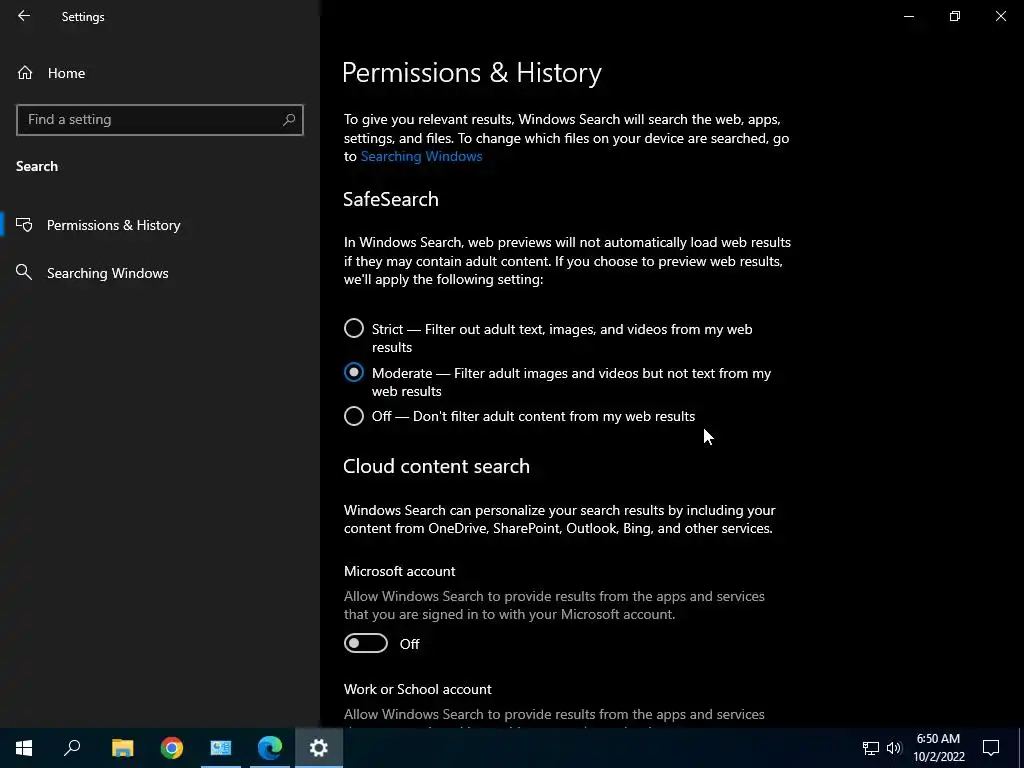Image resolution: width=1024 pixels, height=768 pixels.
Task: Click the Searching Windows magnifier icon
Action: [x=24, y=272]
